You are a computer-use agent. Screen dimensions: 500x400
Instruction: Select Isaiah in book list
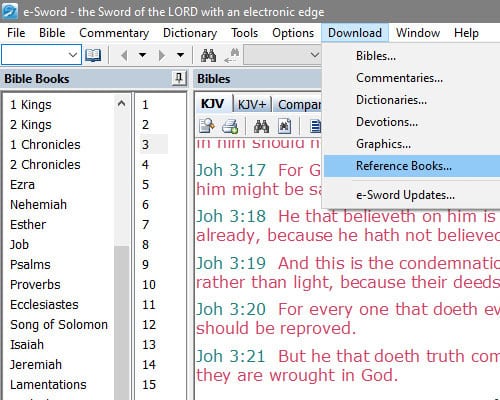point(27,345)
